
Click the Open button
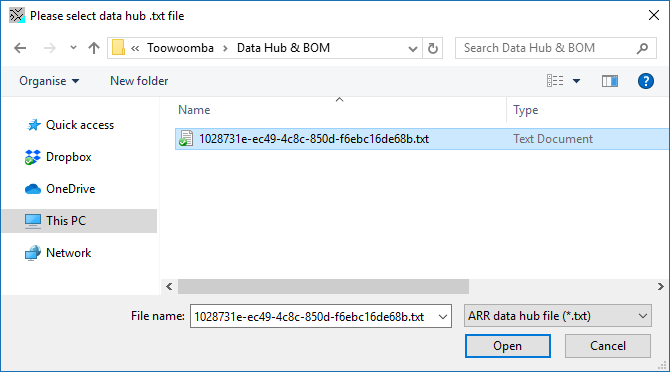pos(508,346)
